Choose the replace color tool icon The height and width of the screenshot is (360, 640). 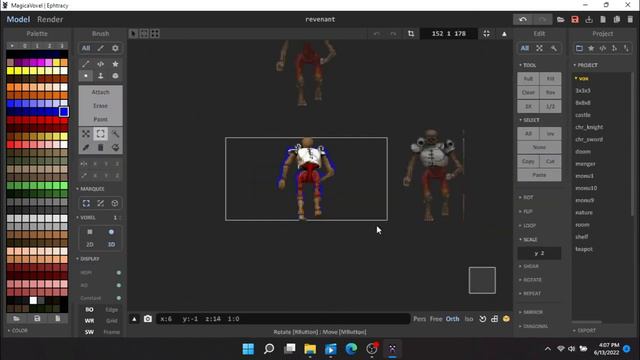(116, 147)
